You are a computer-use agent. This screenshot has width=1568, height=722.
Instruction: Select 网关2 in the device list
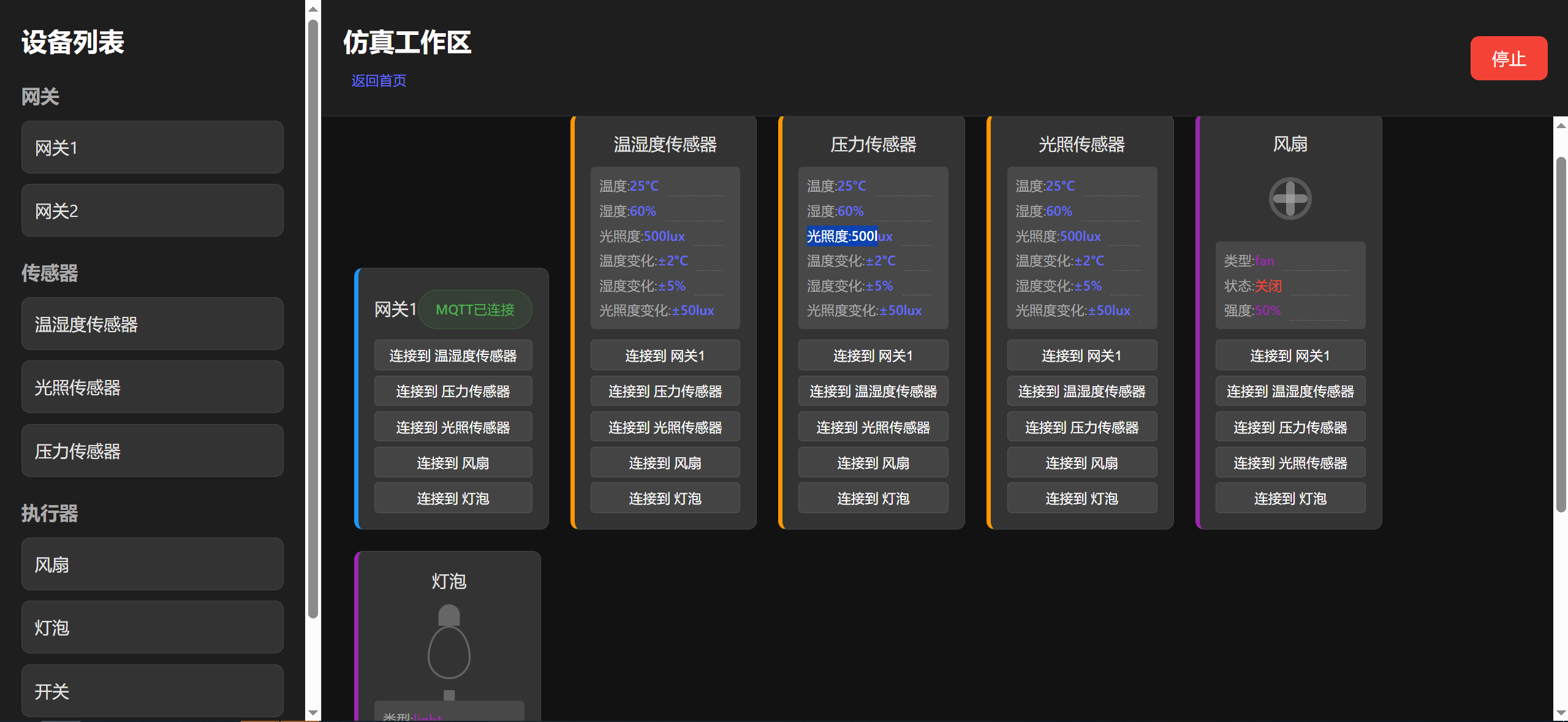pyautogui.click(x=152, y=211)
